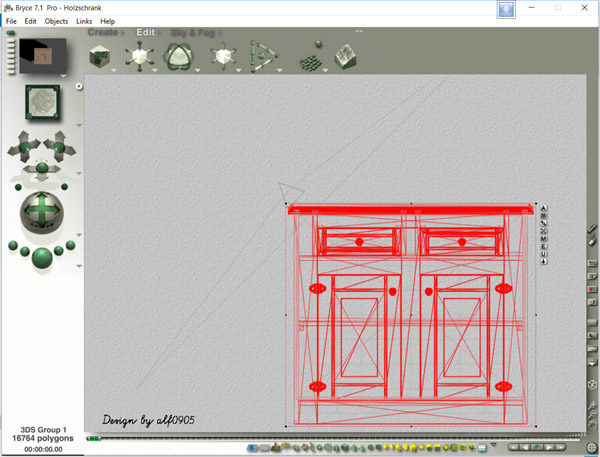
Task: Select tree icon in selection palette
Action: [x=285, y=446]
